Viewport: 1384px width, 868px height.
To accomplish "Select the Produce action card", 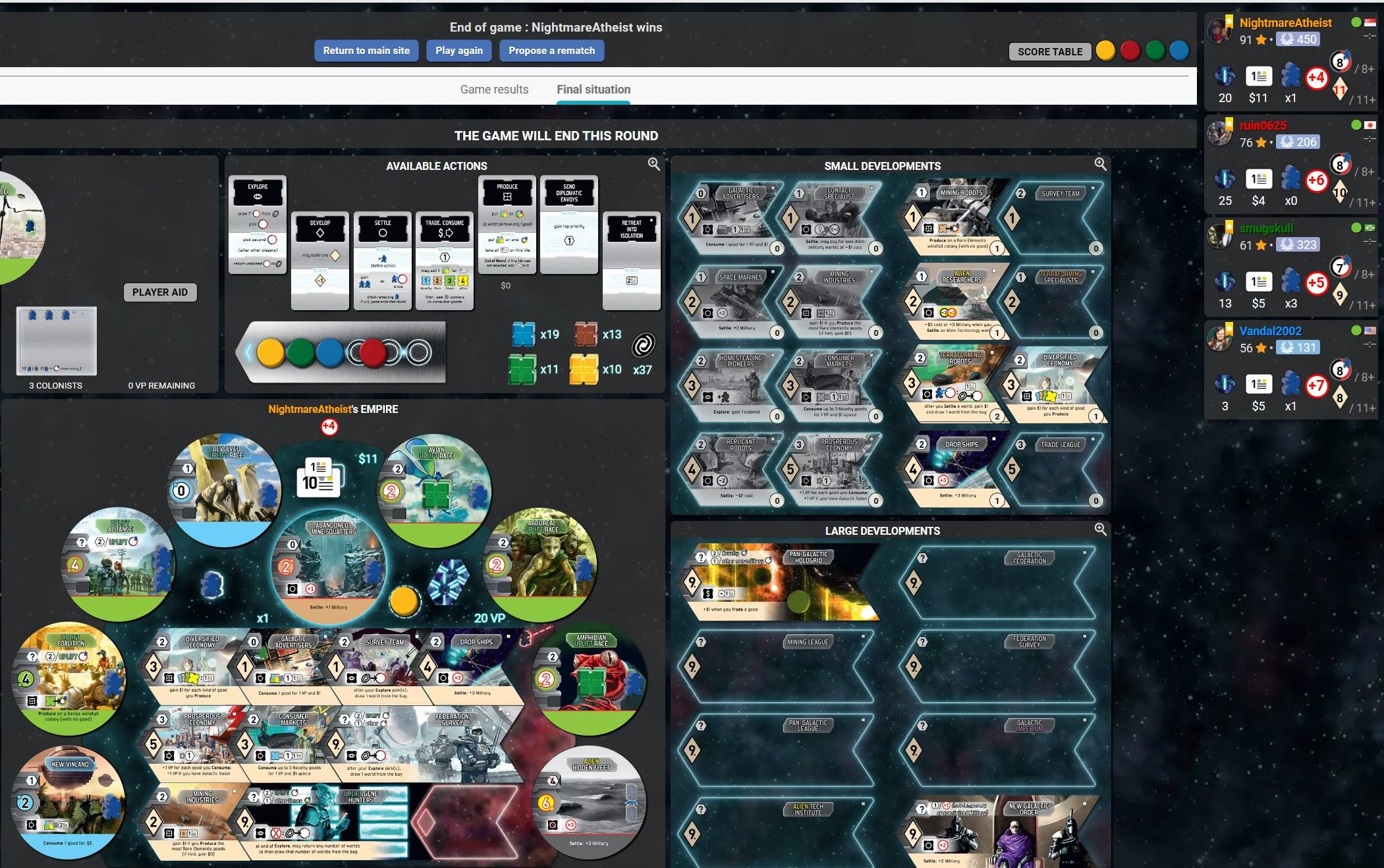I will (x=507, y=225).
